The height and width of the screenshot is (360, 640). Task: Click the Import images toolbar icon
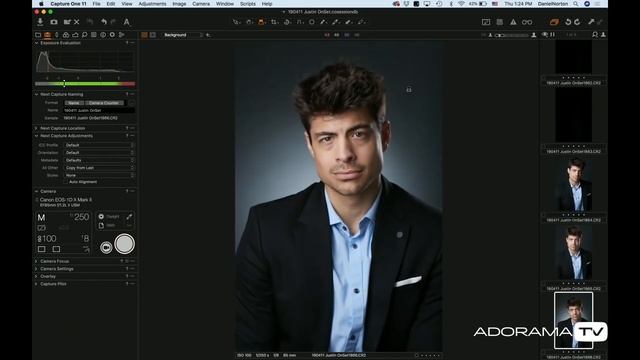coord(40,22)
